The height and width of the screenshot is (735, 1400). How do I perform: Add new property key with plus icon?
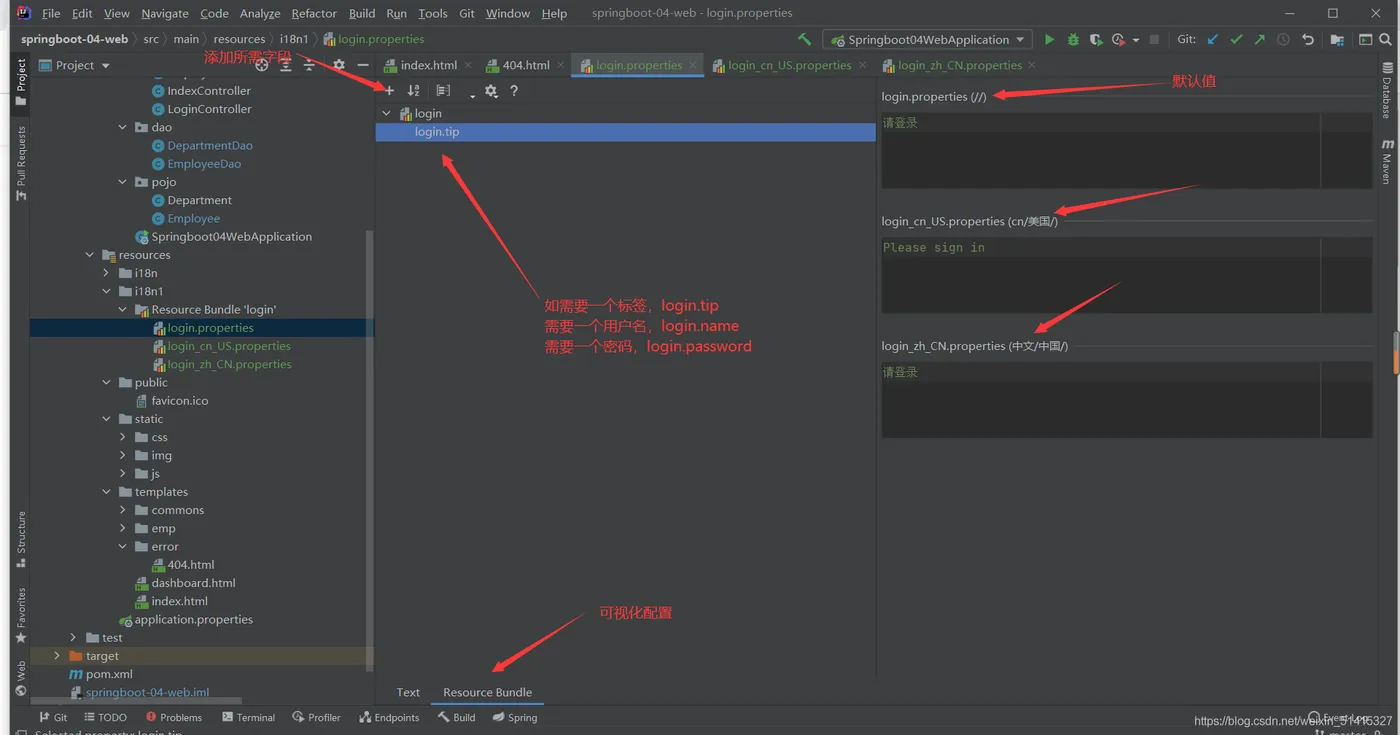pyautogui.click(x=390, y=91)
